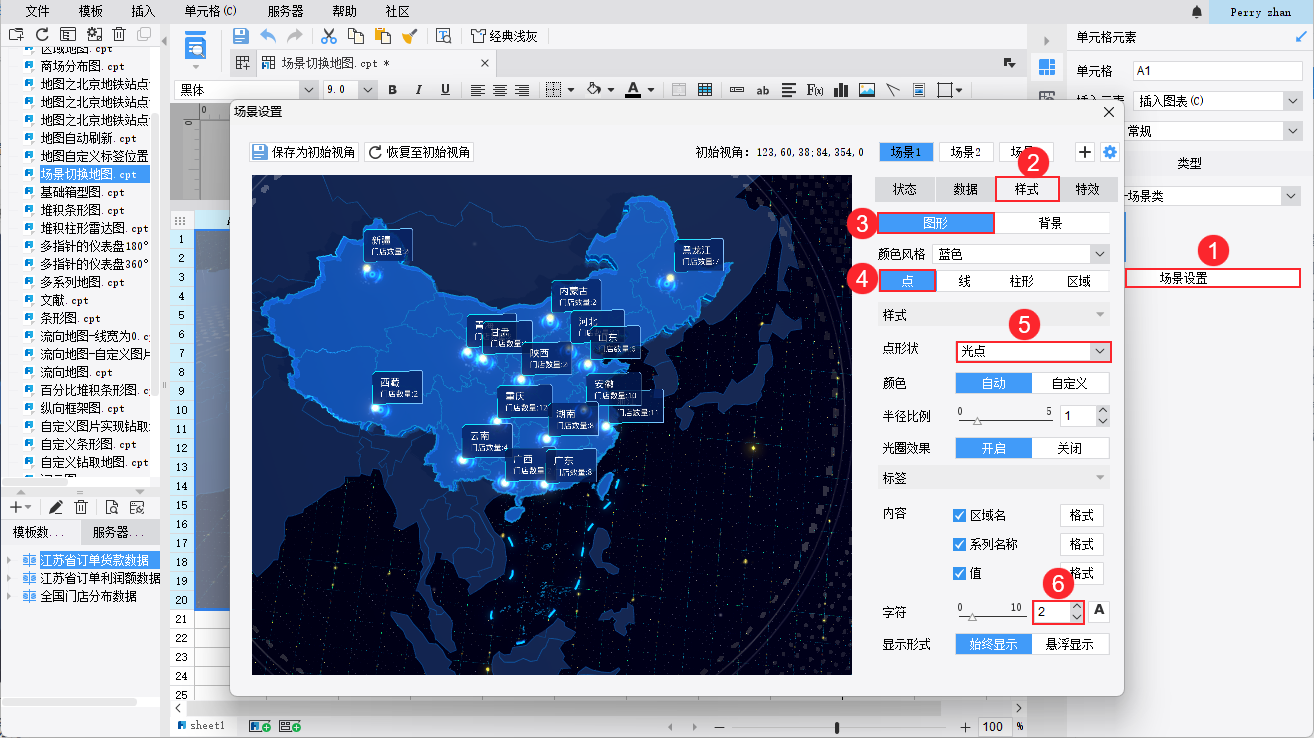Collapse the 样式 section header
The height and width of the screenshot is (738, 1314).
(x=994, y=315)
